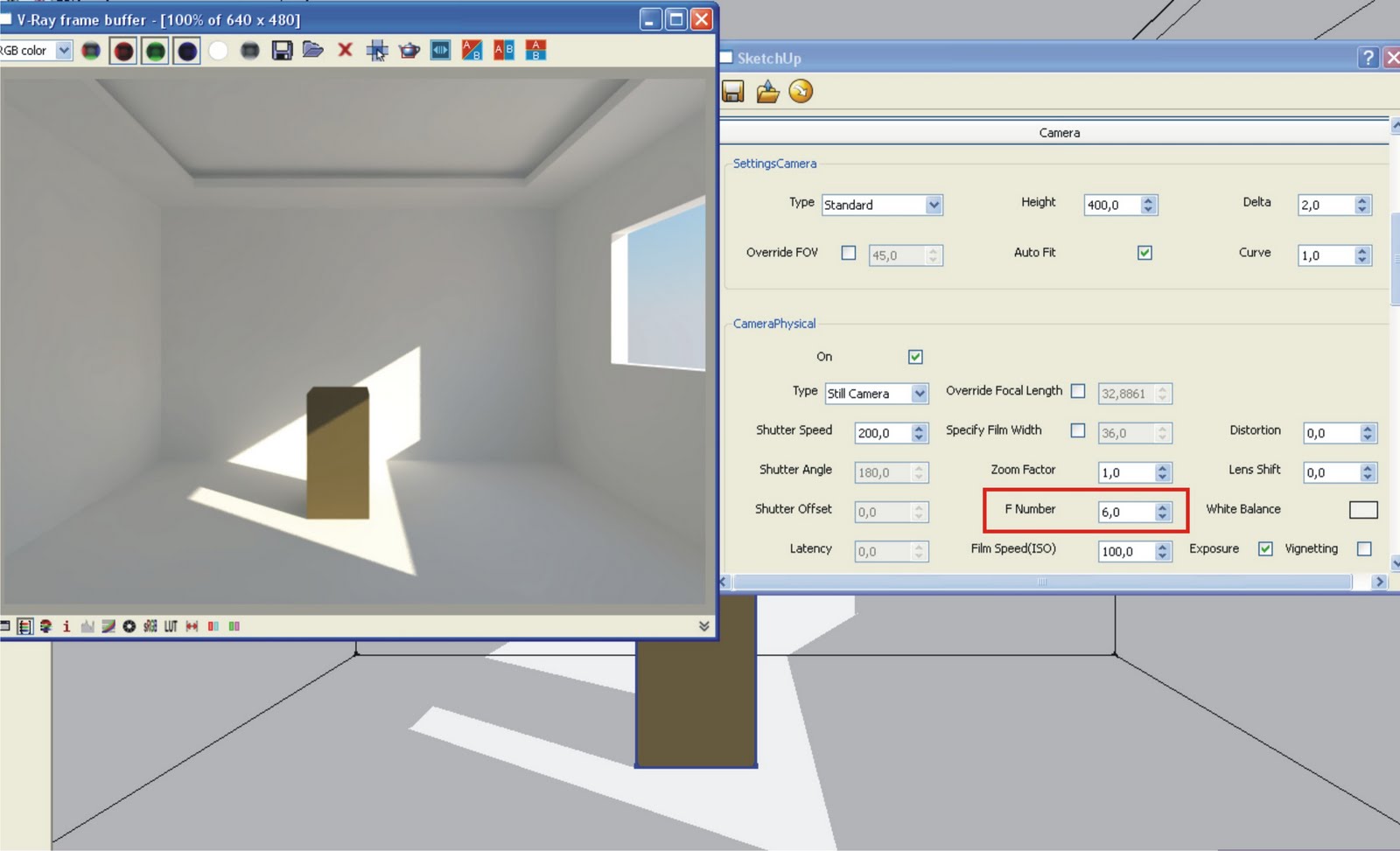The image size is (1400, 851).
Task: Toggle sRGB display mode
Action: (150, 626)
